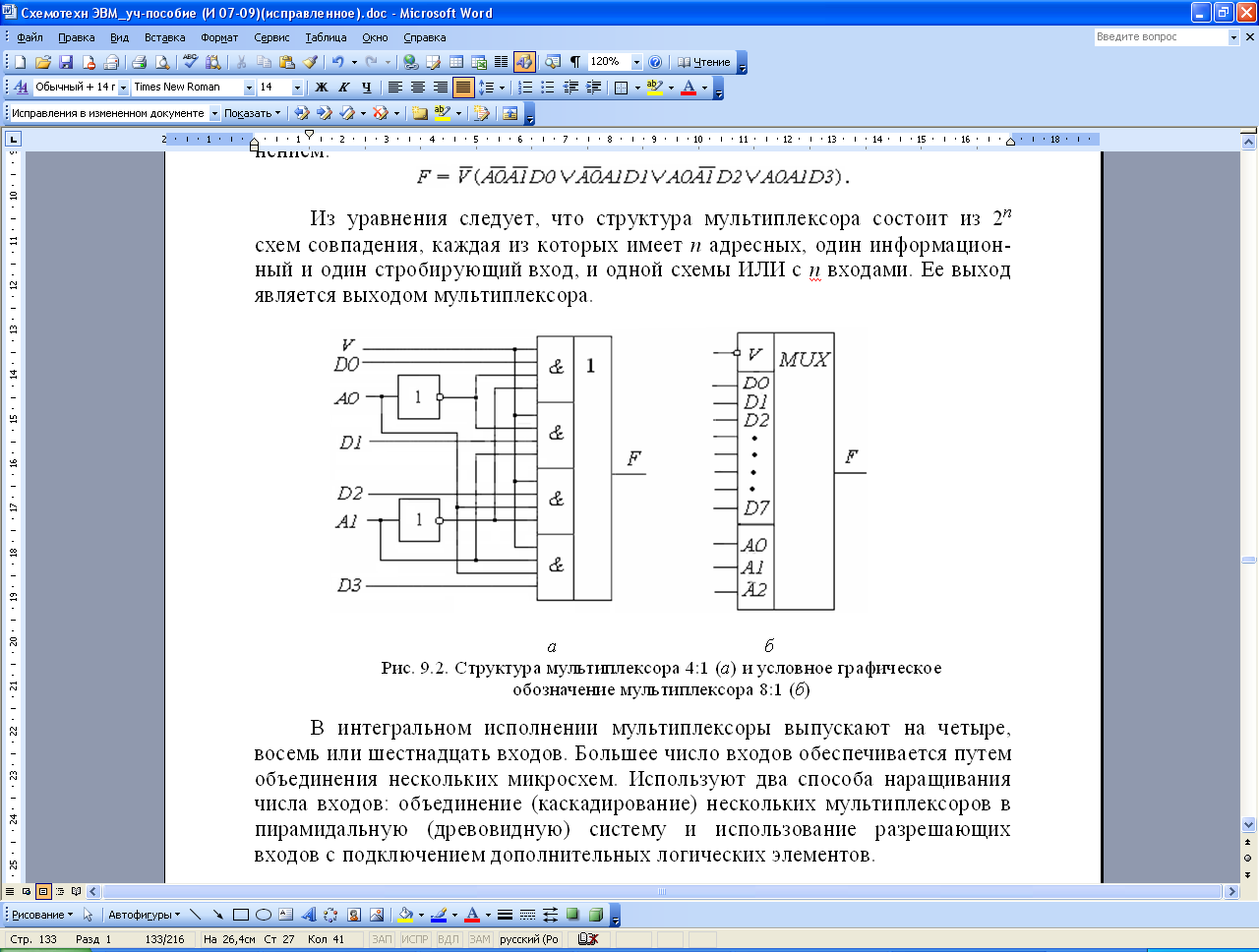Expand the style list Обычный + 14
Viewport: 1259px width, 952px height.
coord(123,88)
